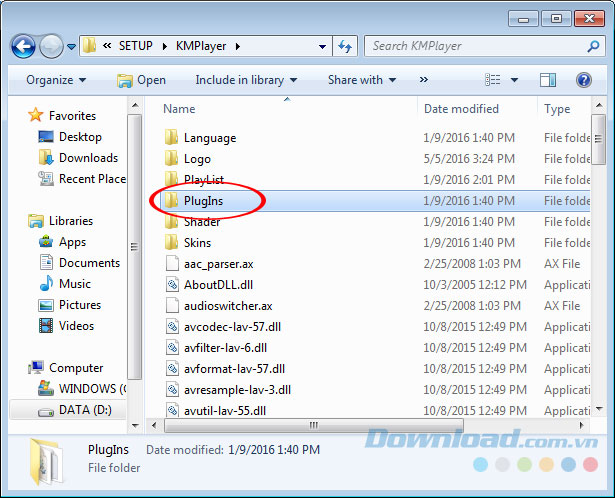This screenshot has width=615, height=498.
Task: Open the Organize dropdown menu
Action: tap(56, 80)
